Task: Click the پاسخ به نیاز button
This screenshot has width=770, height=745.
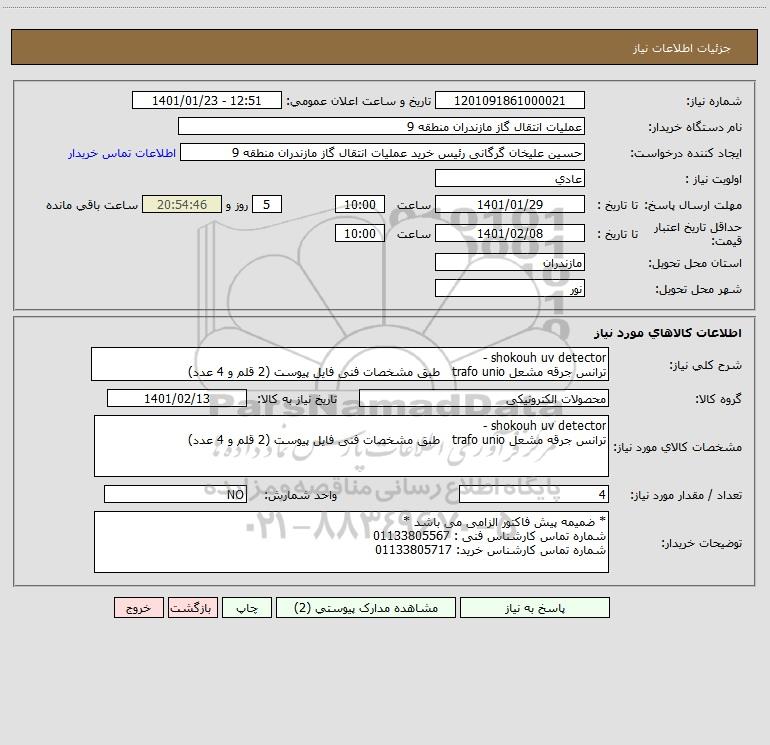Action: (535, 607)
